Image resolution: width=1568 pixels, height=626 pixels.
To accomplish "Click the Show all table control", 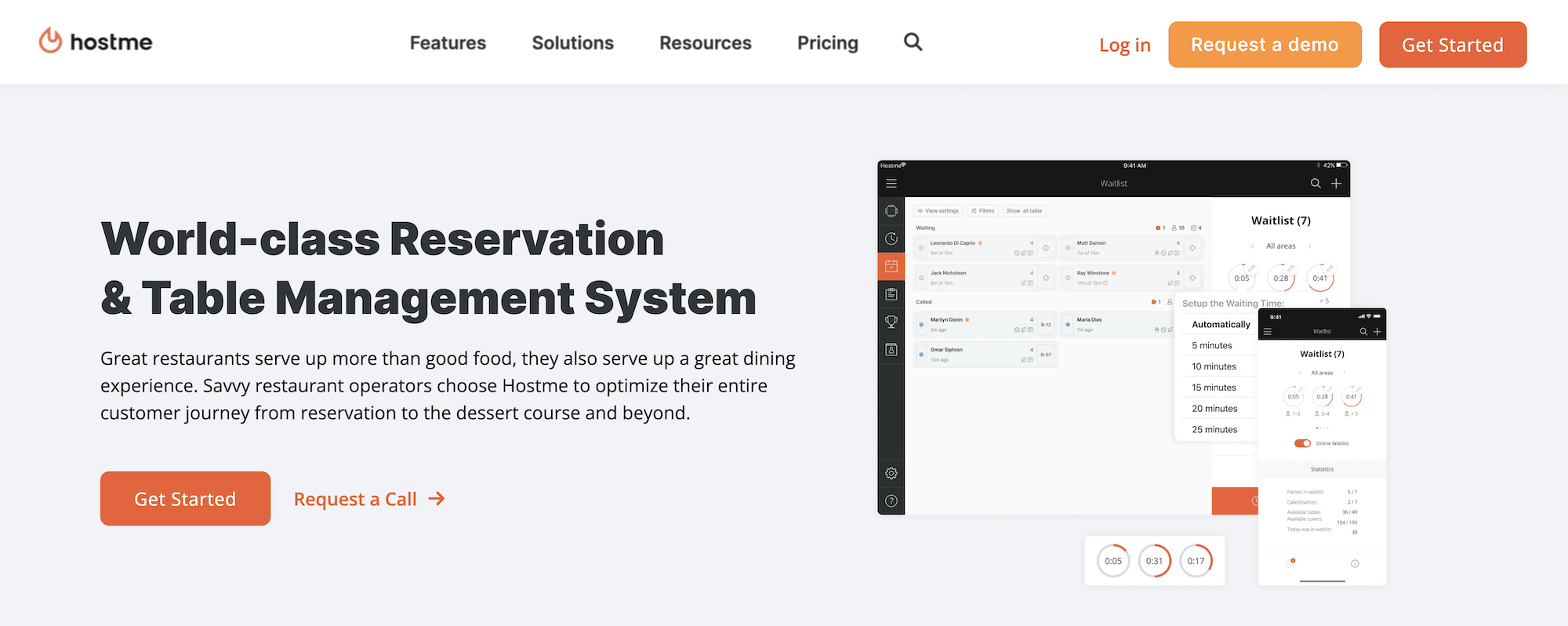I will tap(1024, 211).
